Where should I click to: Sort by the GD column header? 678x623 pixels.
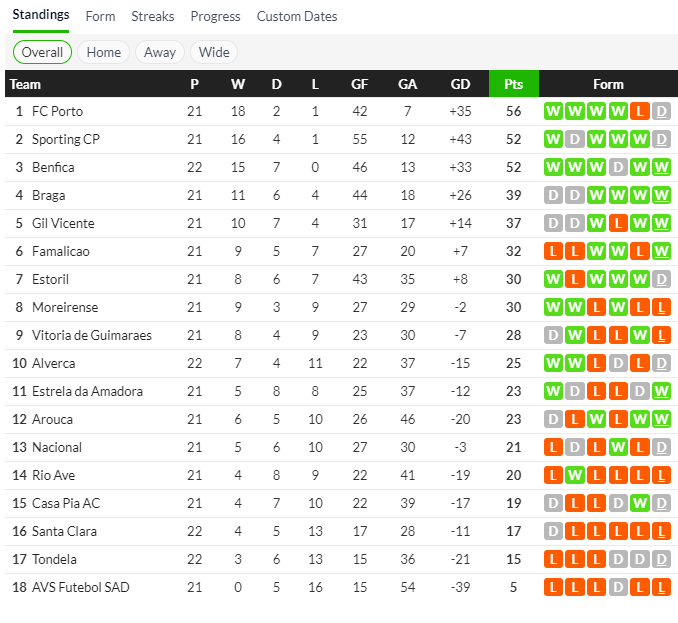pyautogui.click(x=460, y=84)
